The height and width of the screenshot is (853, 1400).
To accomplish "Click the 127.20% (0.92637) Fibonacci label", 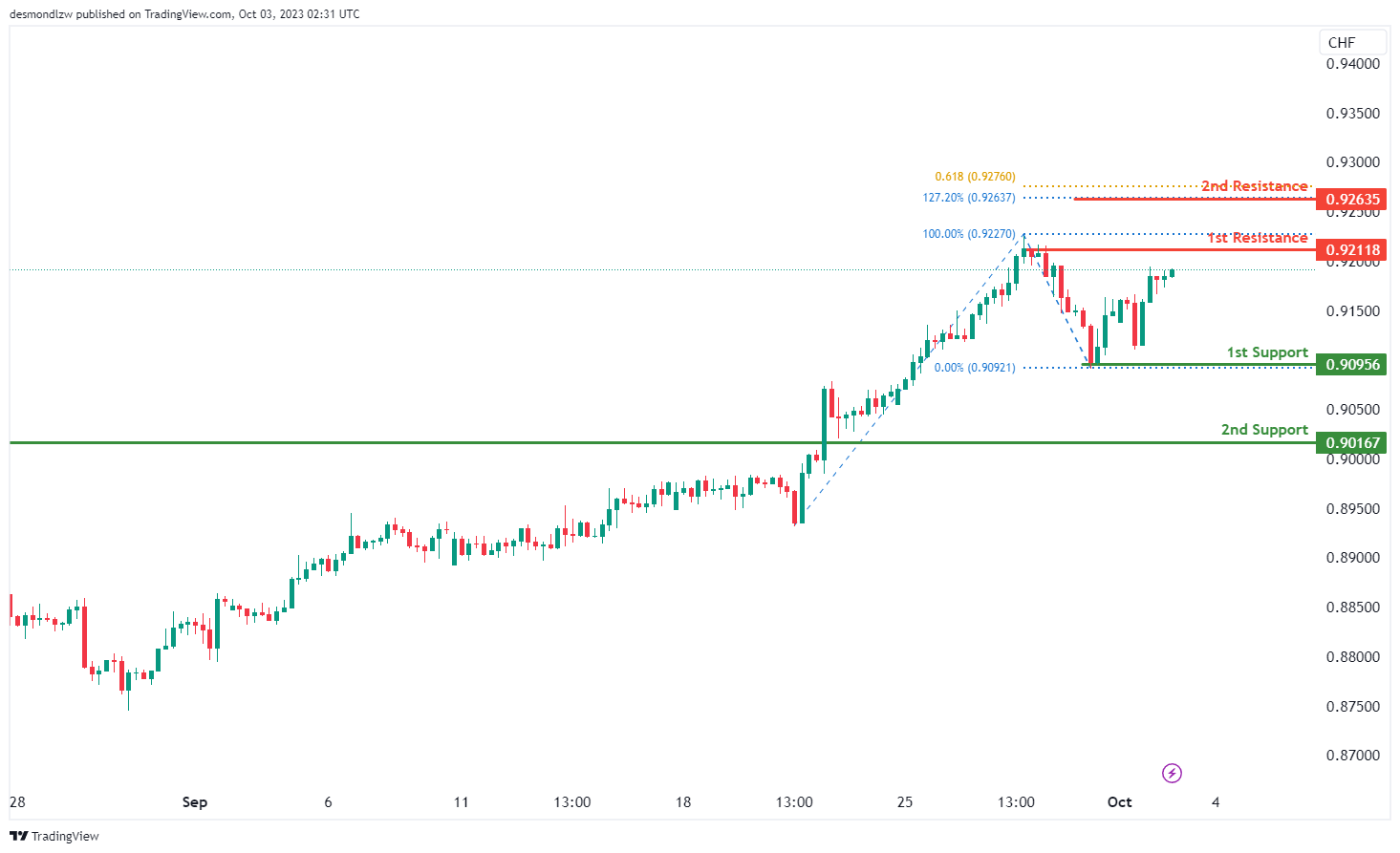I will click(x=969, y=198).
